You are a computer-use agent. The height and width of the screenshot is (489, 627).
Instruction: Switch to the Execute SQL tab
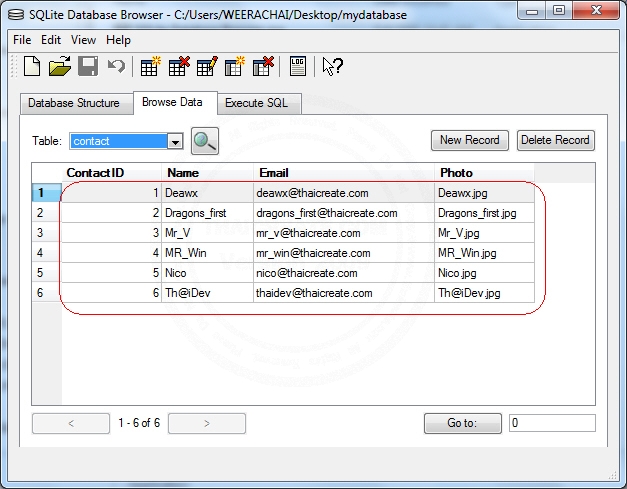click(259, 104)
